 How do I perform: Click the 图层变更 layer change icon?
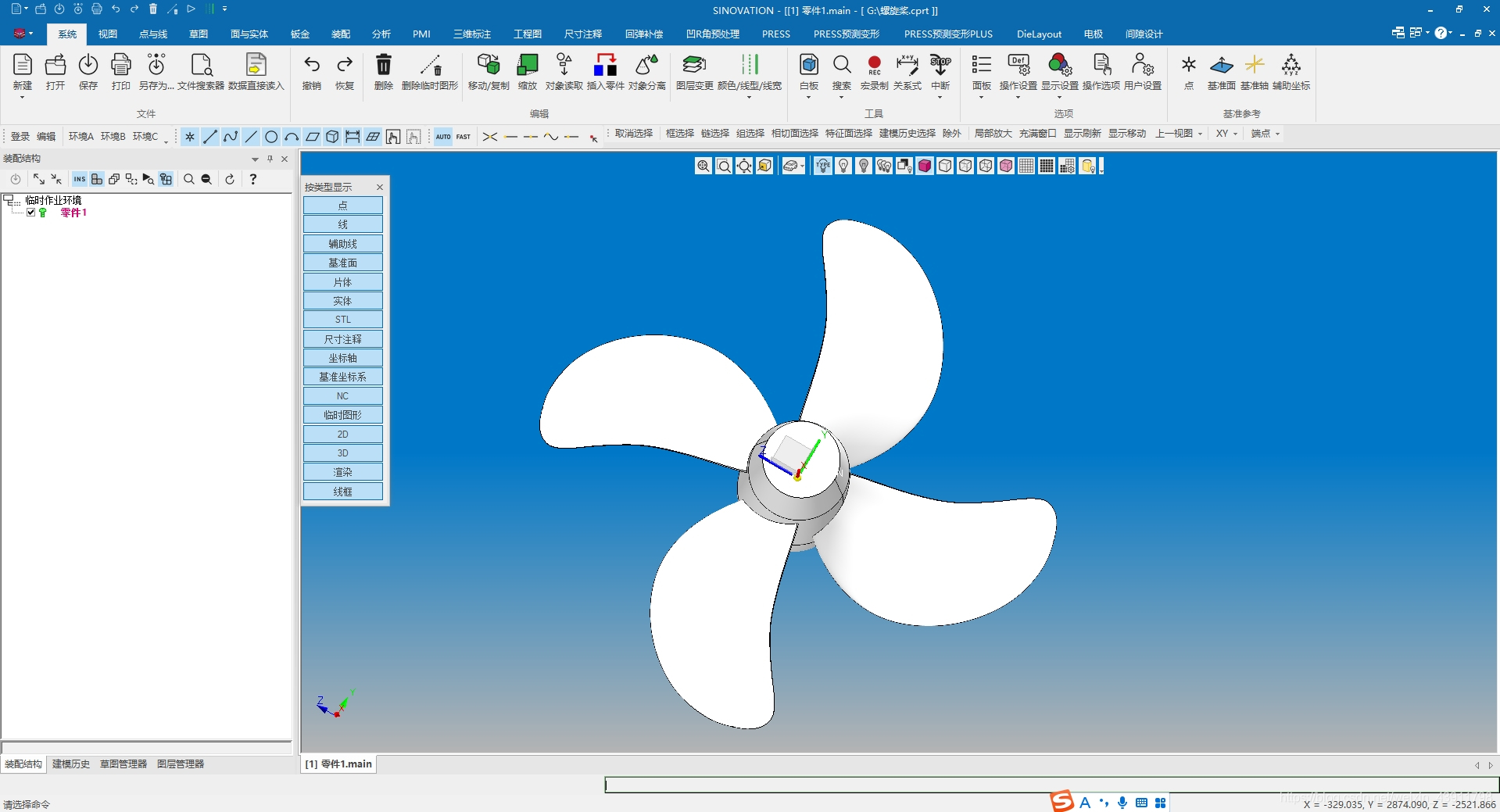(694, 65)
